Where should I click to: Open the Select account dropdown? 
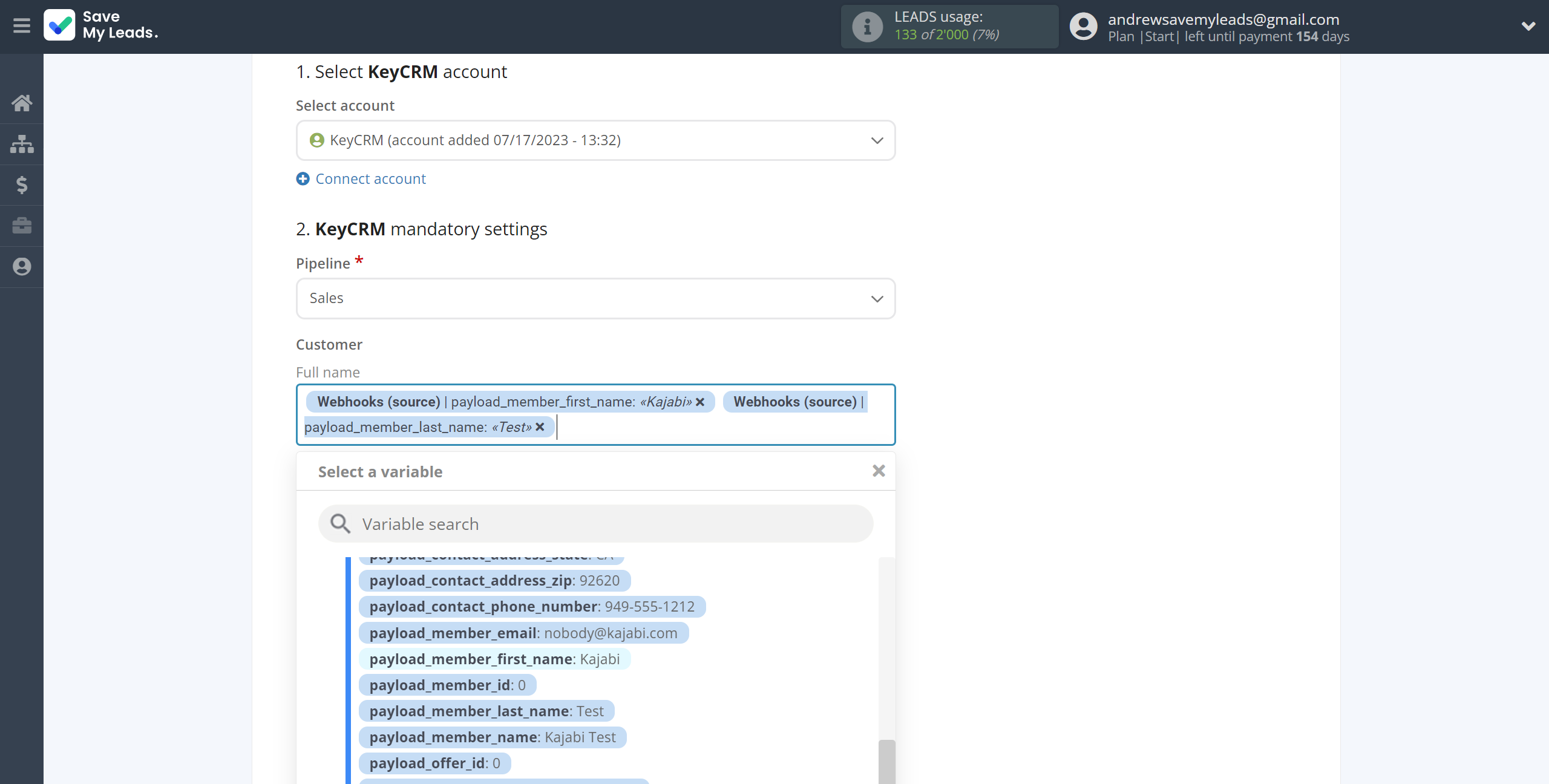click(x=595, y=140)
